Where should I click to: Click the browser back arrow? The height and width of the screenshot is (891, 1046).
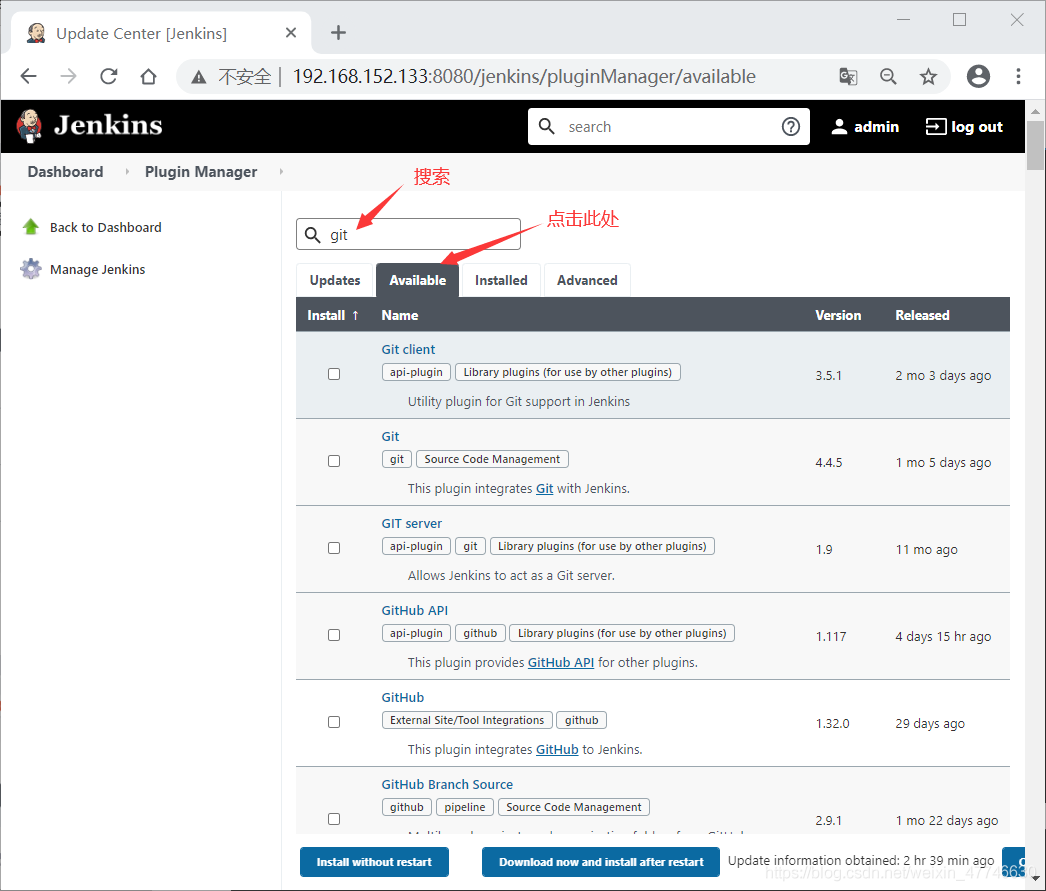28,77
